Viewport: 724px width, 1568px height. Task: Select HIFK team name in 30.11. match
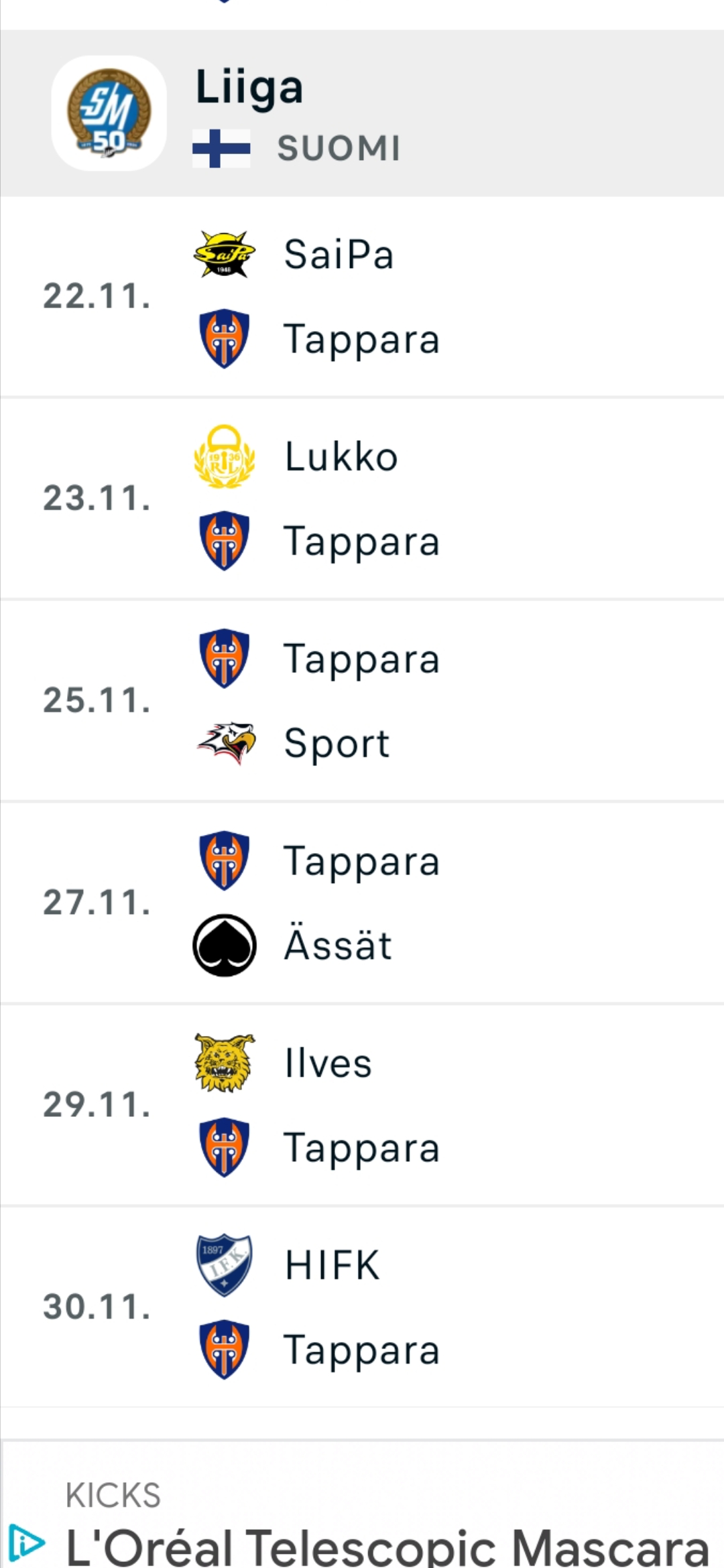point(333,1265)
